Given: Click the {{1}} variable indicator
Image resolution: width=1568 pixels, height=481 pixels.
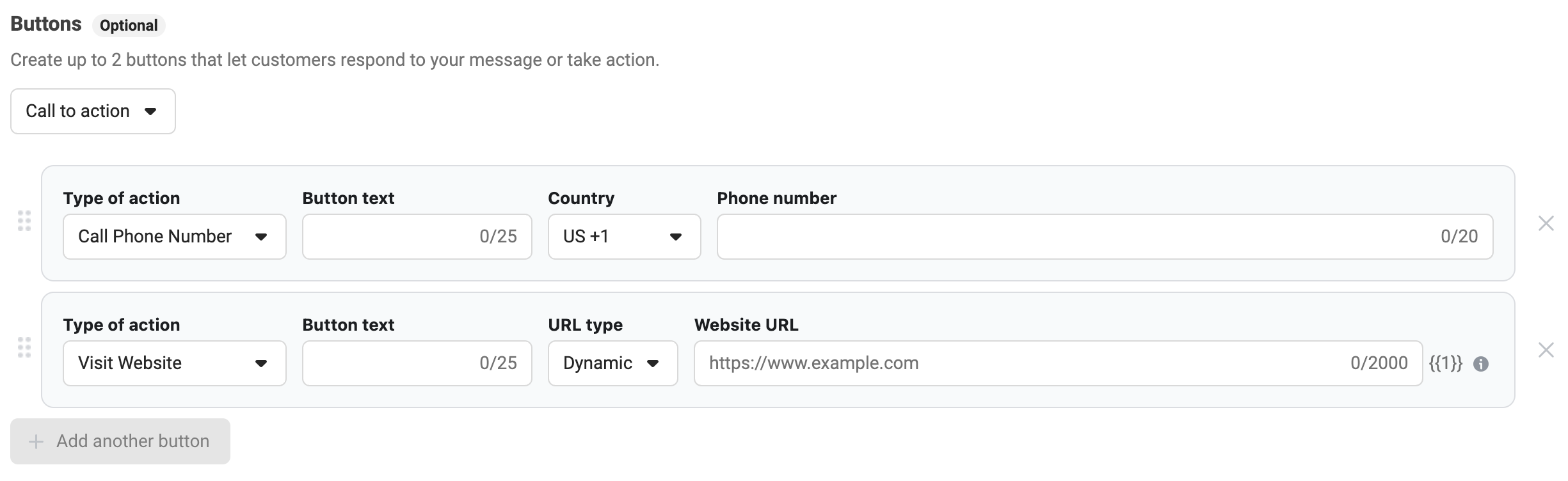Looking at the screenshot, I should [1446, 363].
